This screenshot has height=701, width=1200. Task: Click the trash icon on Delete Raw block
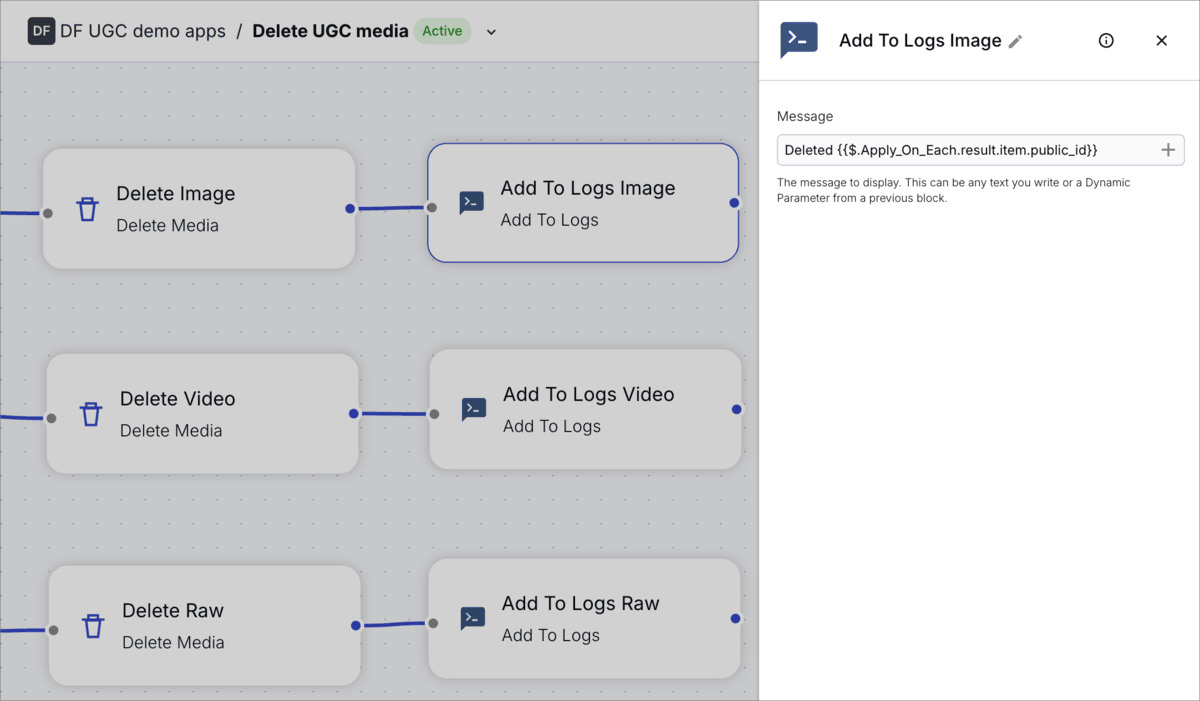coord(93,626)
